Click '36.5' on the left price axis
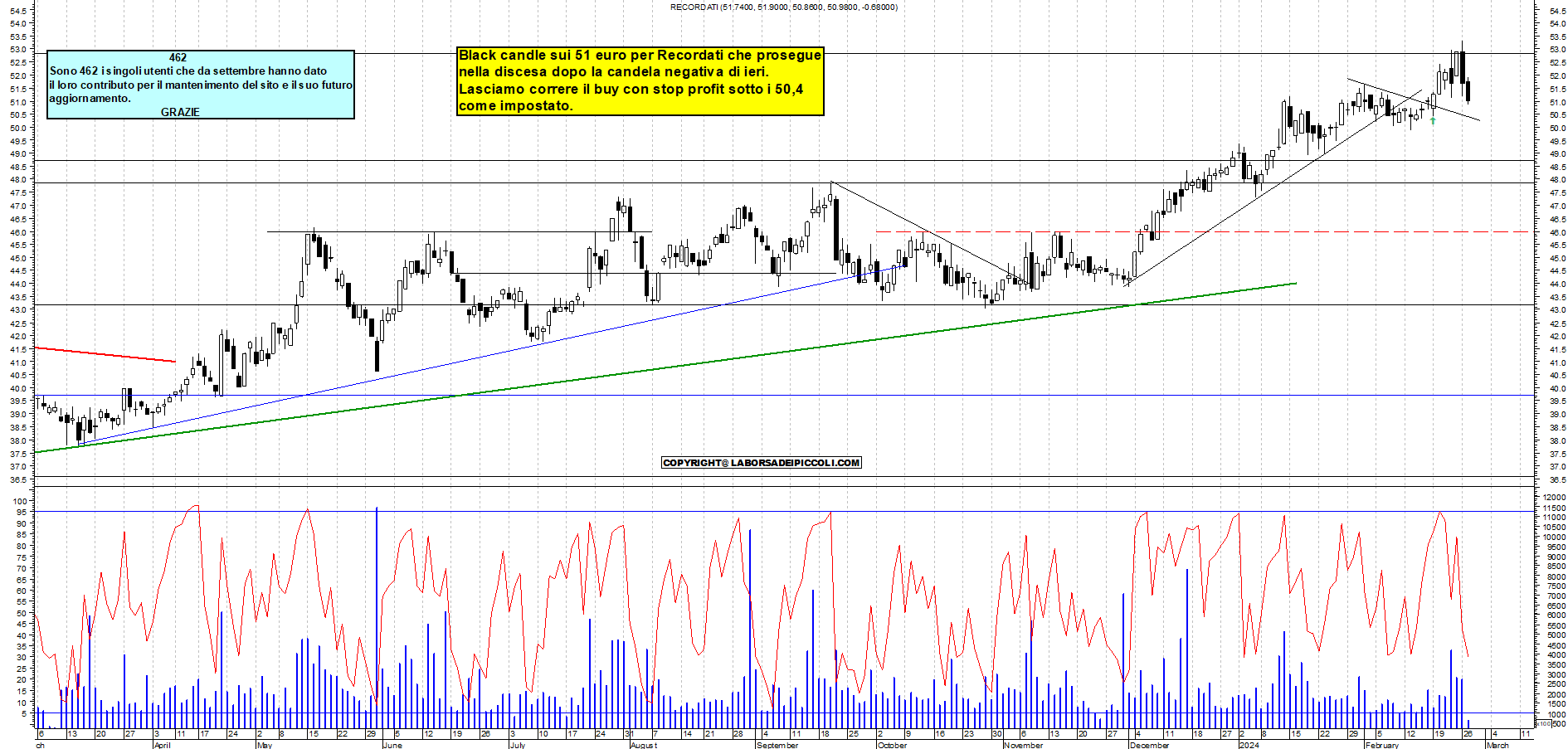Screen dimensions: 1568x749 19,480
